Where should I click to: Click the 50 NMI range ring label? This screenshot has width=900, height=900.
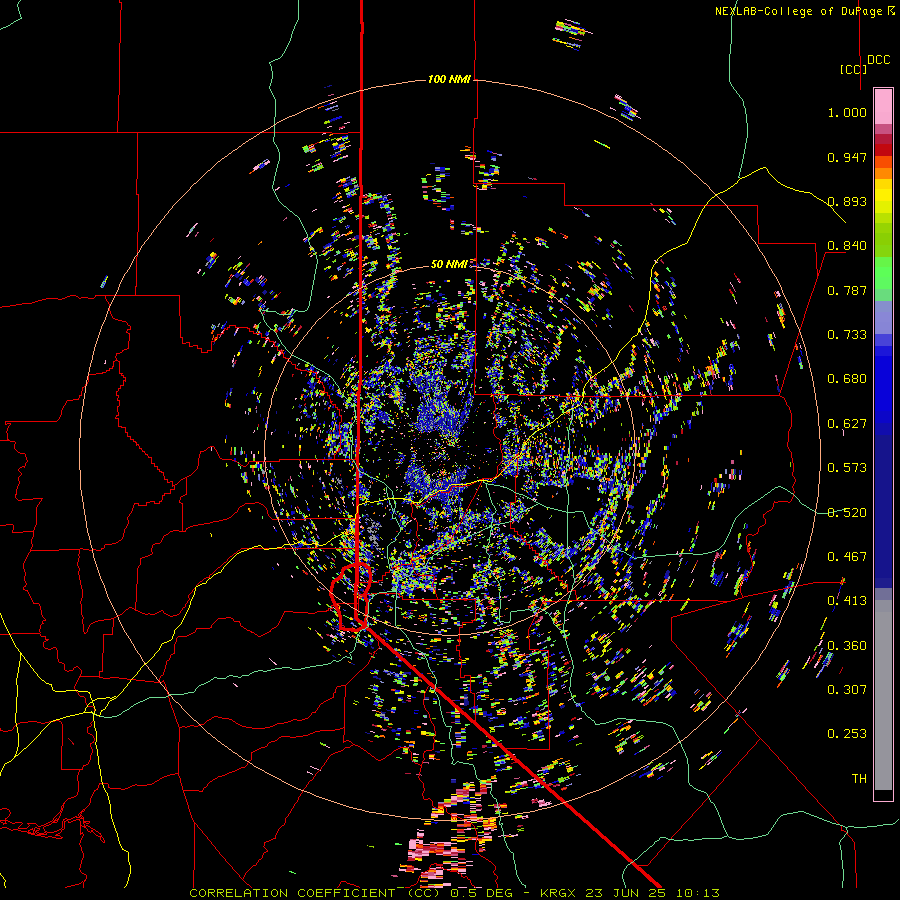449,264
